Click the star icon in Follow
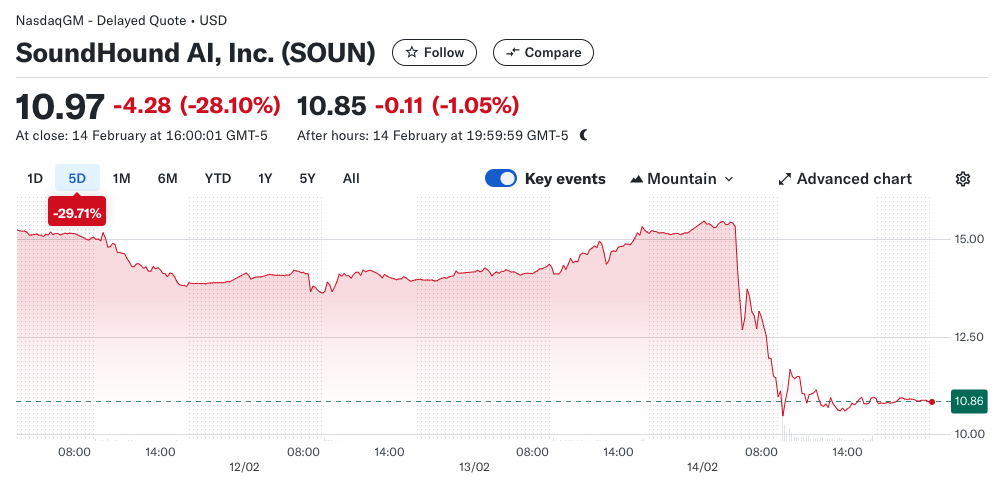Screen dimensions: 1001x482 coord(412,53)
